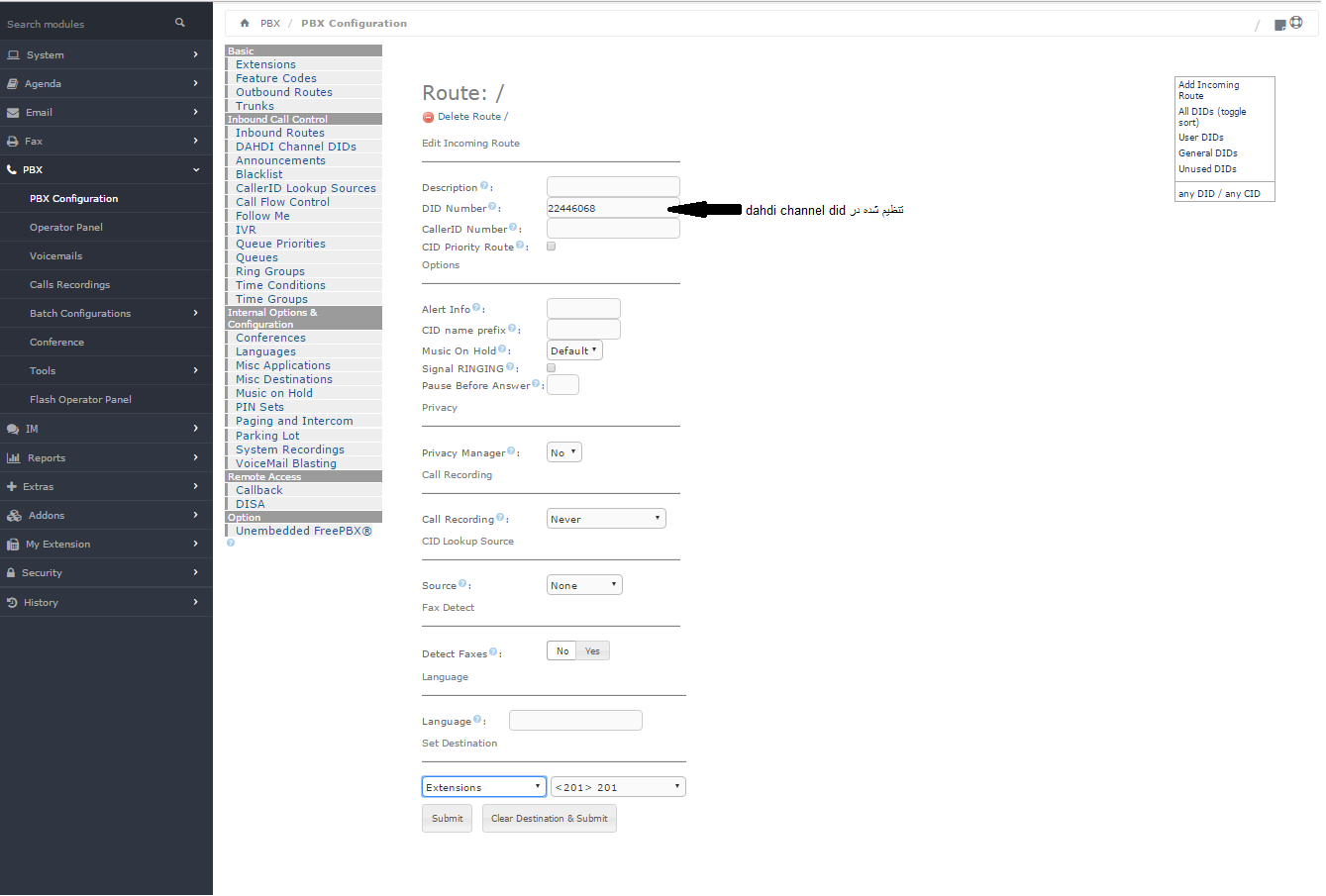Open Call Recording Never dropdown
The image size is (1326, 896).
[x=606, y=519]
